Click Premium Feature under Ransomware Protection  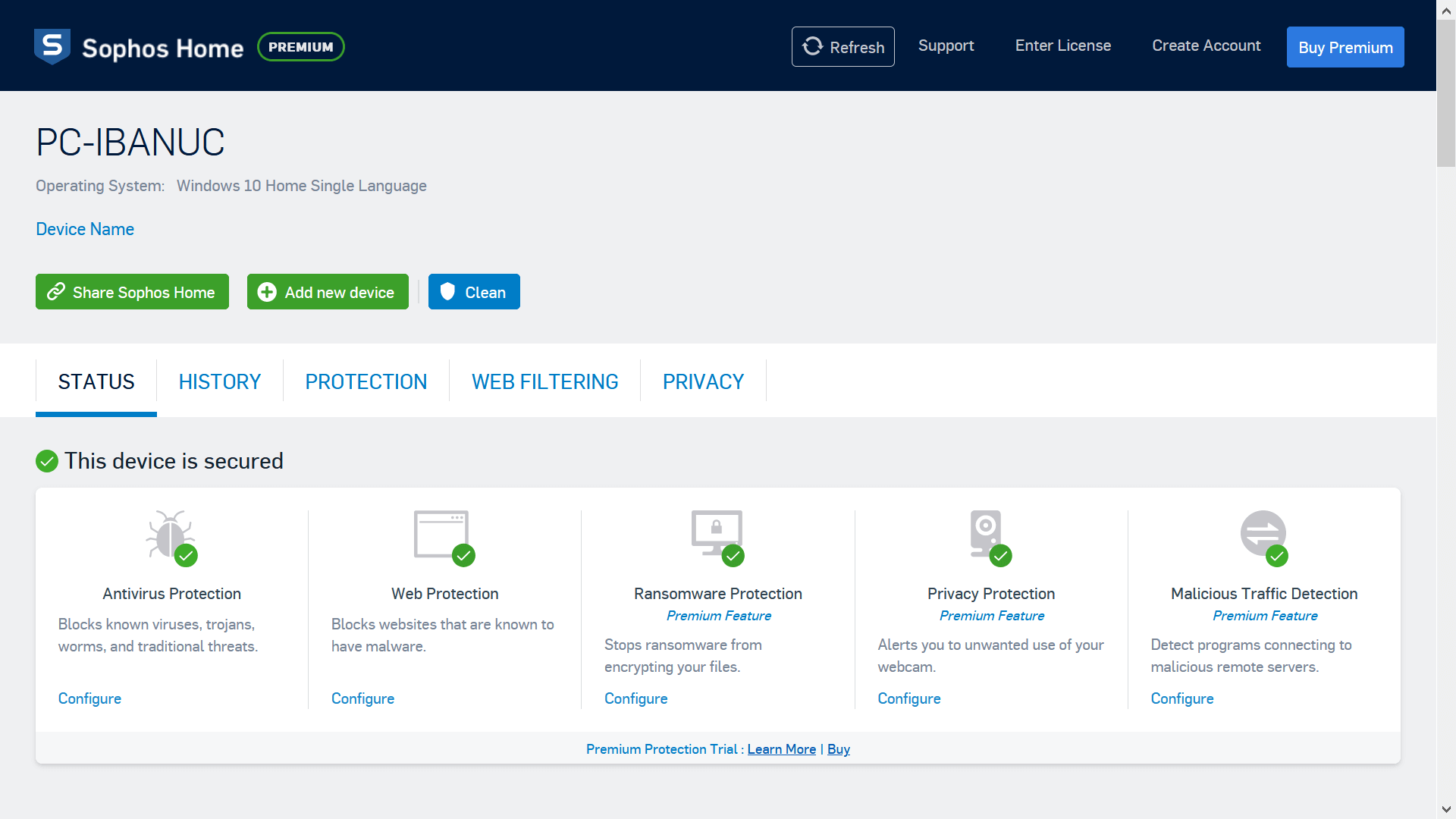coord(719,616)
